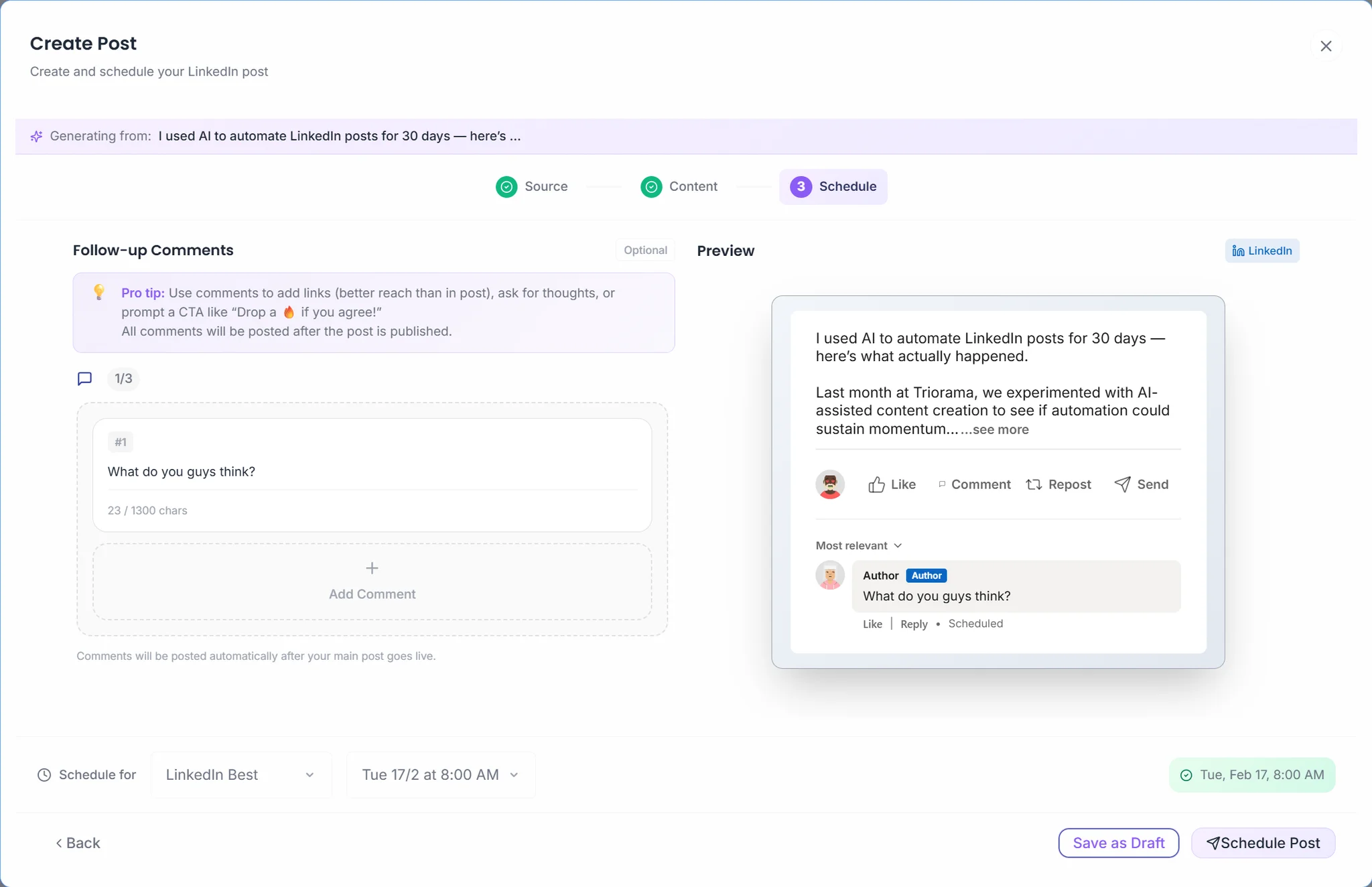The height and width of the screenshot is (887, 1372).
Task: Go to the Content step
Action: pyautogui.click(x=679, y=187)
